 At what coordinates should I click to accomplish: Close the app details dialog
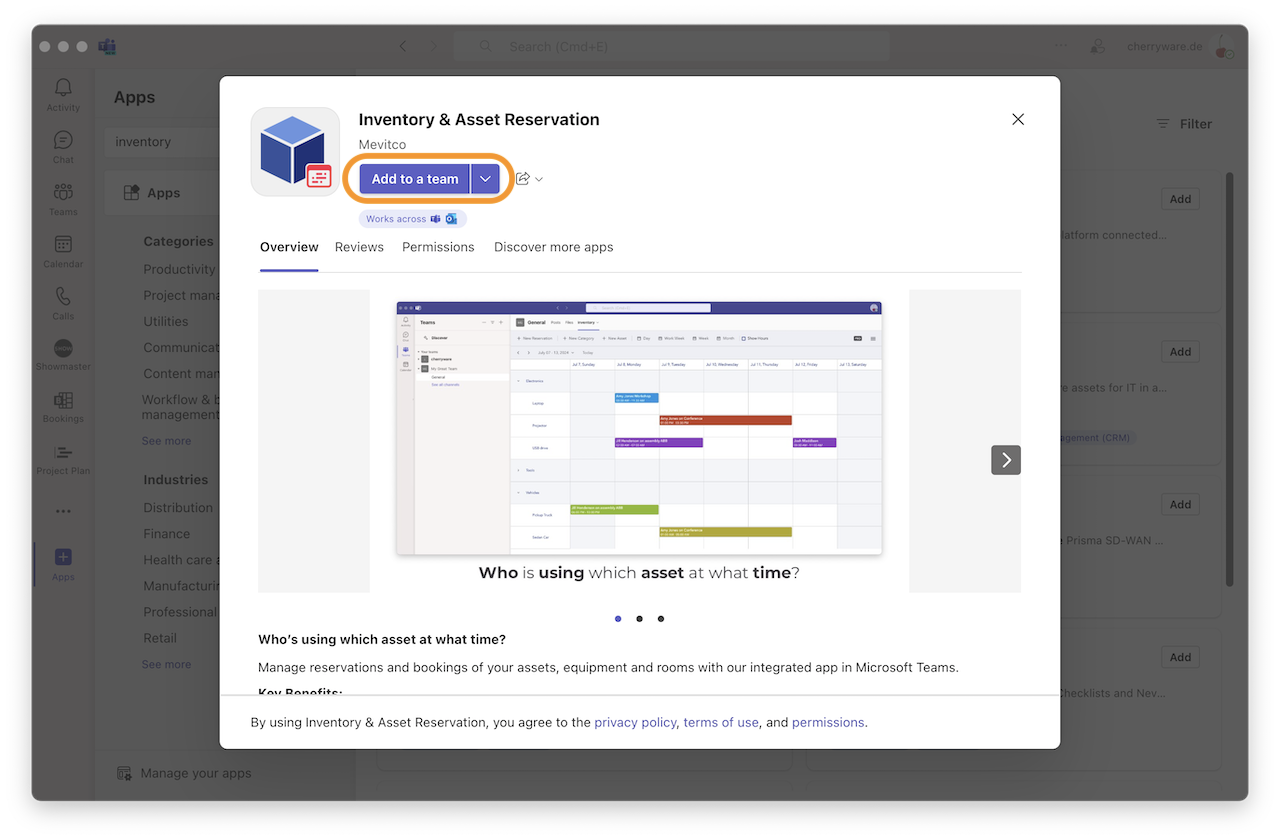pos(1018,119)
